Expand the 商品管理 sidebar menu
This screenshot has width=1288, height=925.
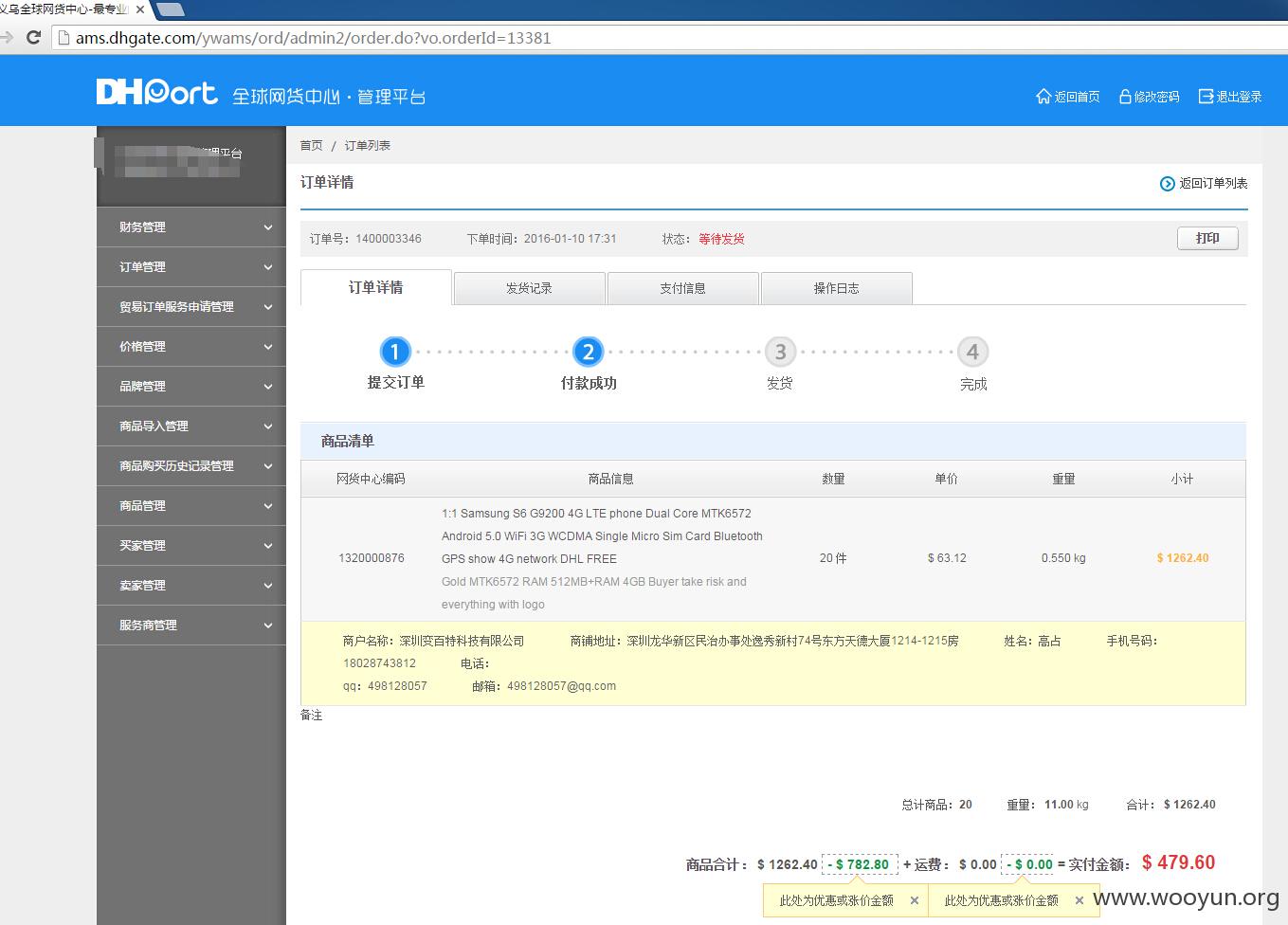[x=190, y=506]
